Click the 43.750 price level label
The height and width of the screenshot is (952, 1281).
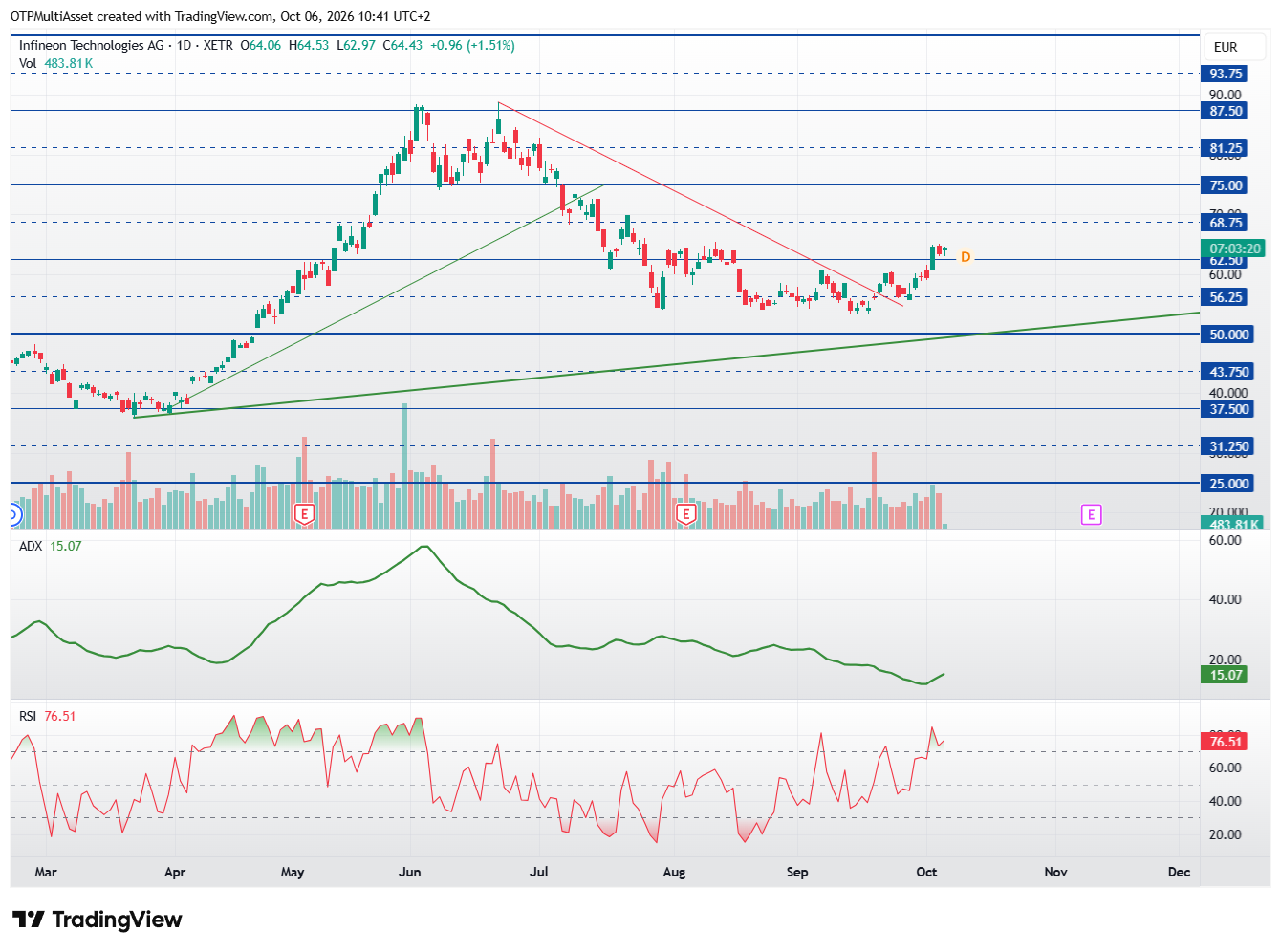(x=1228, y=372)
